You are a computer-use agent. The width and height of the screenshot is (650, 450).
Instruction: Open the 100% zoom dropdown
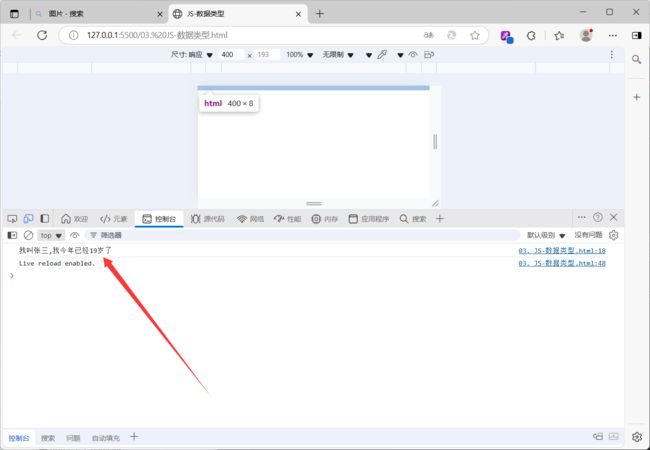tap(300, 55)
